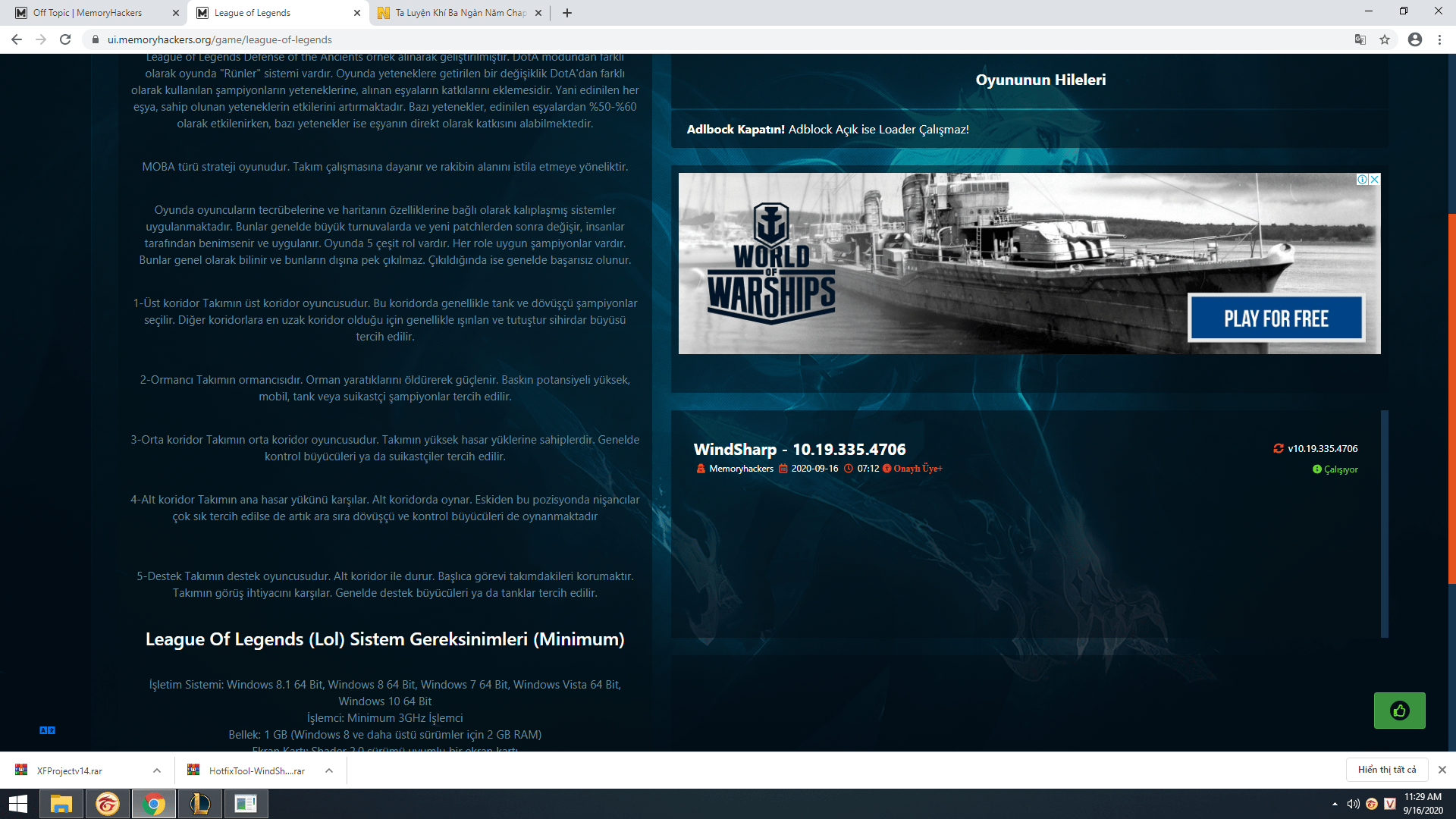Viewport: 1456px width, 819px height.
Task: Click the red V icon in system tray
Action: pyautogui.click(x=1390, y=804)
